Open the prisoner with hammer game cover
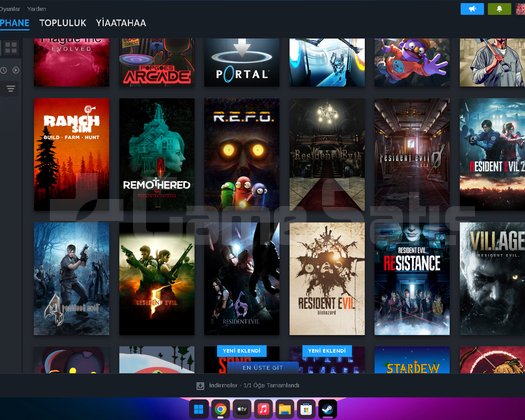Viewport: 525px width, 420px height. tap(492, 62)
